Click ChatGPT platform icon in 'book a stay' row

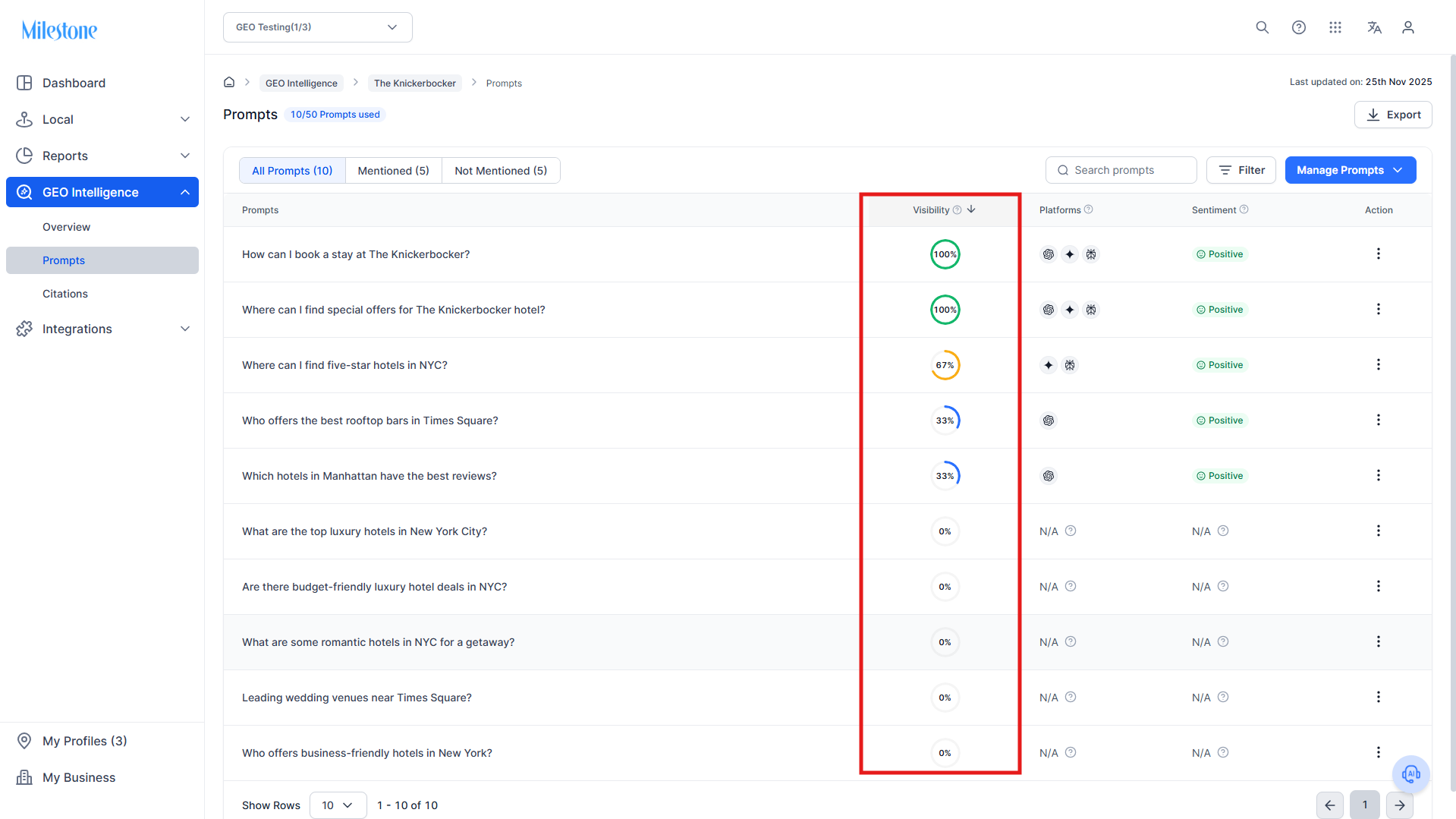pos(1049,254)
